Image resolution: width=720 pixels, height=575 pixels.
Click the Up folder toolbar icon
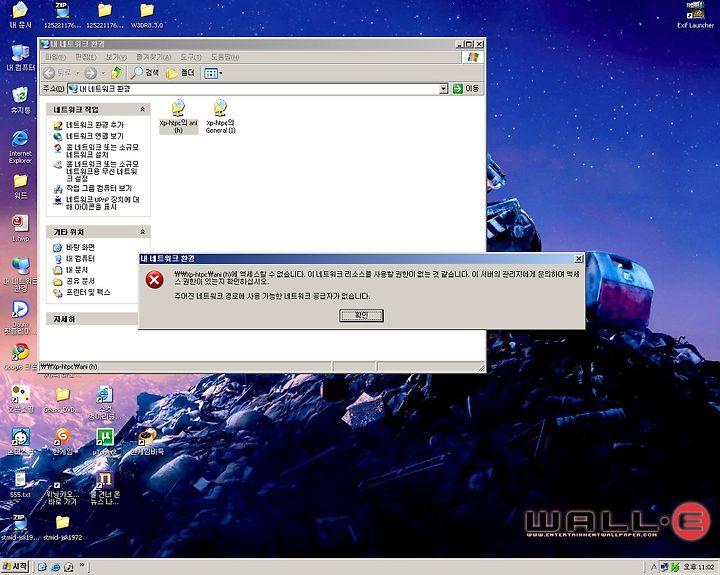click(x=117, y=73)
